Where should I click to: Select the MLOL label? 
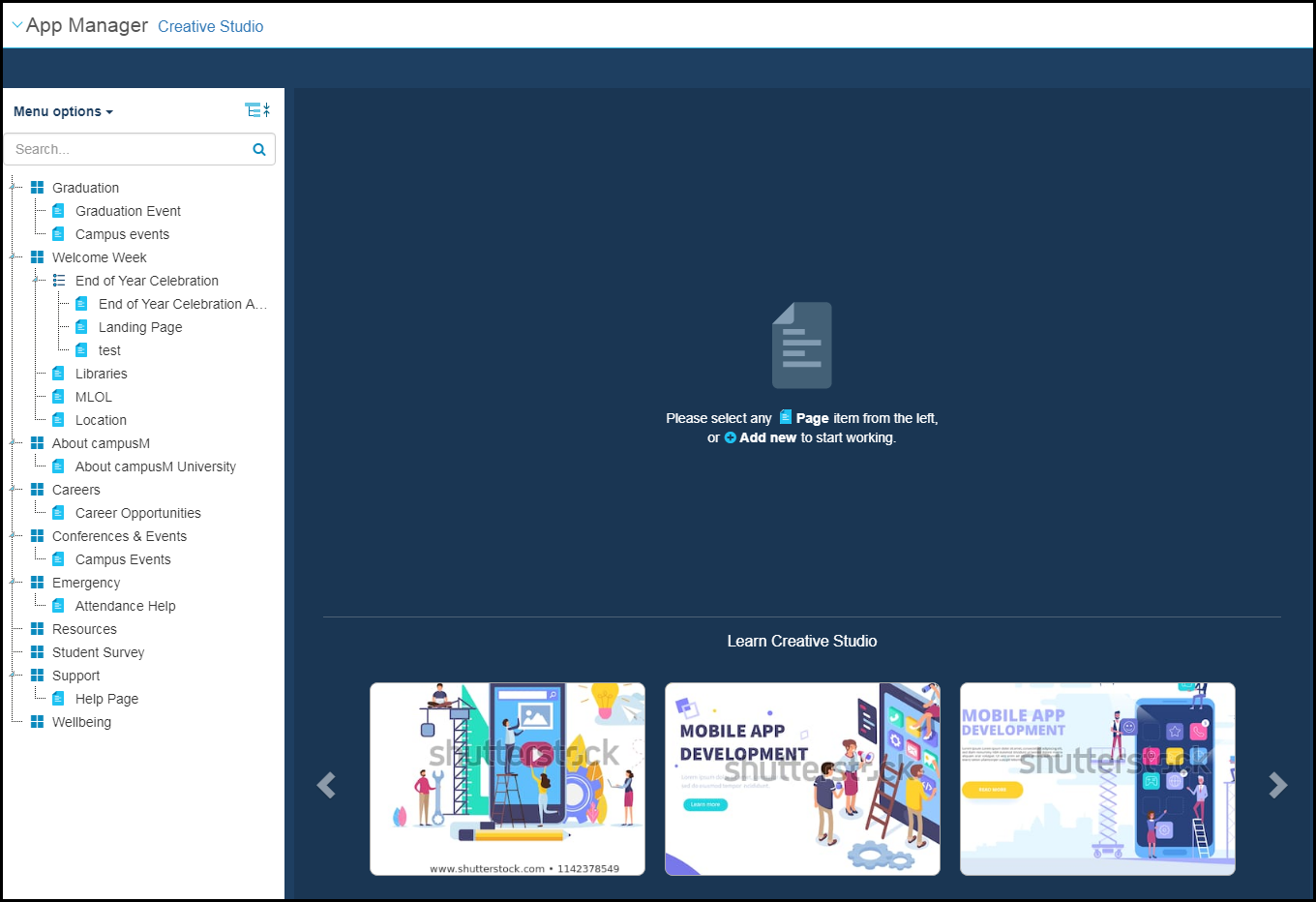(94, 397)
